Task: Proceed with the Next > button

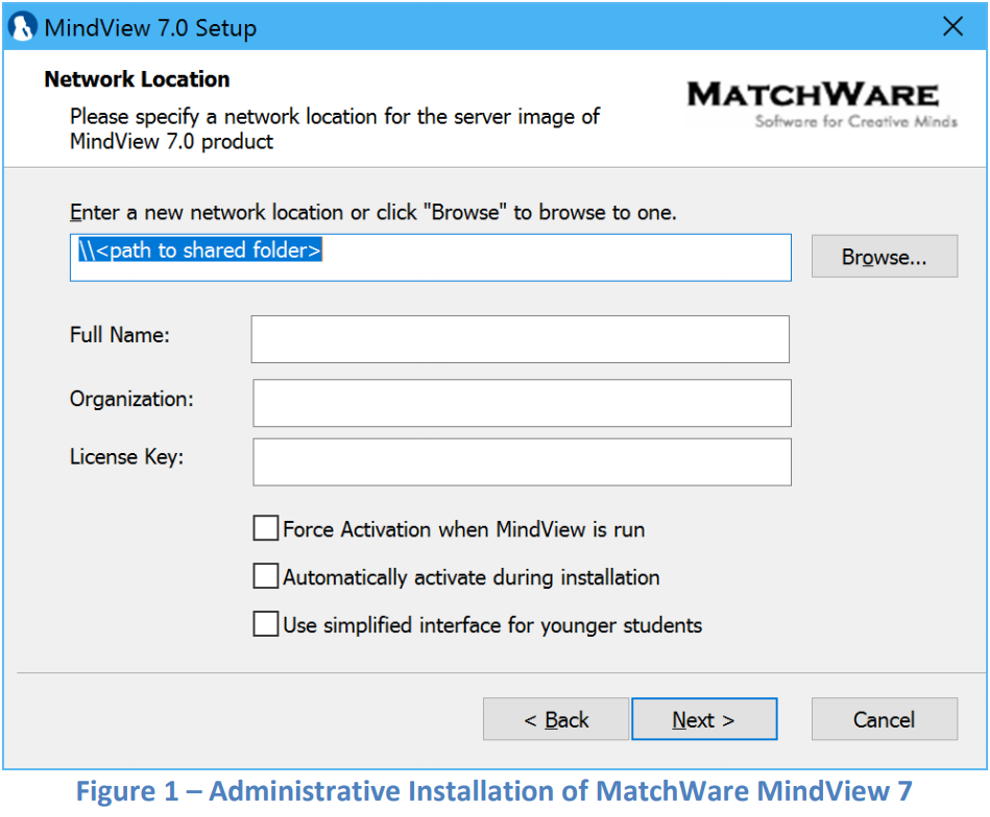Action: [x=704, y=719]
